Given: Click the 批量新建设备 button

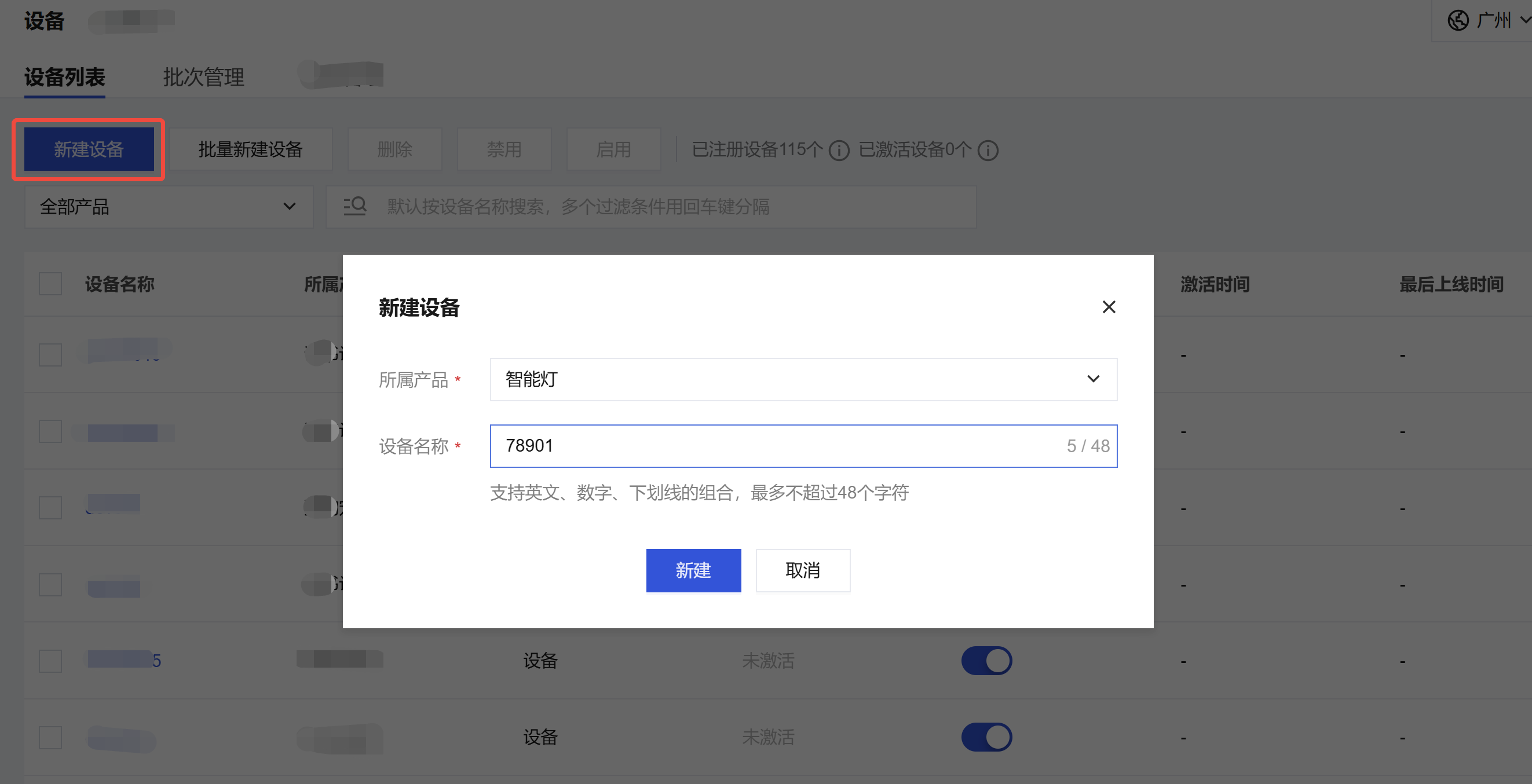Looking at the screenshot, I should [x=250, y=149].
